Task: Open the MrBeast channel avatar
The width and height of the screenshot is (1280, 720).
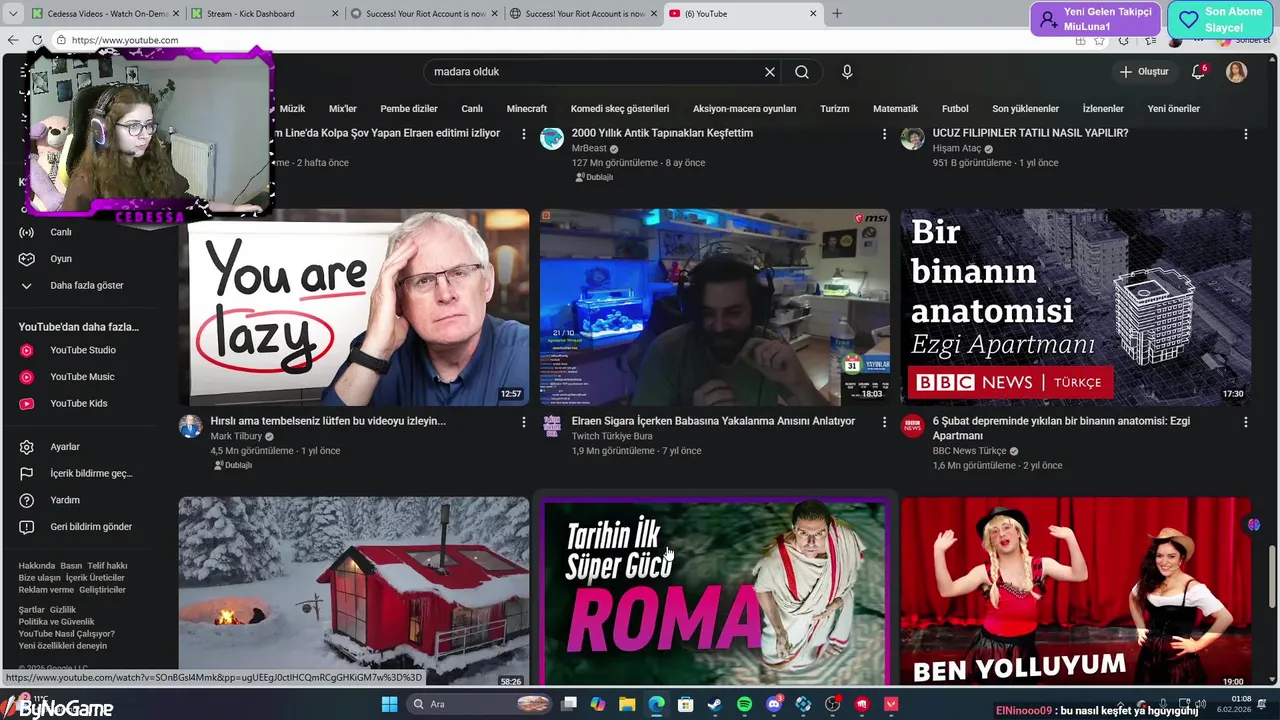Action: (x=552, y=138)
